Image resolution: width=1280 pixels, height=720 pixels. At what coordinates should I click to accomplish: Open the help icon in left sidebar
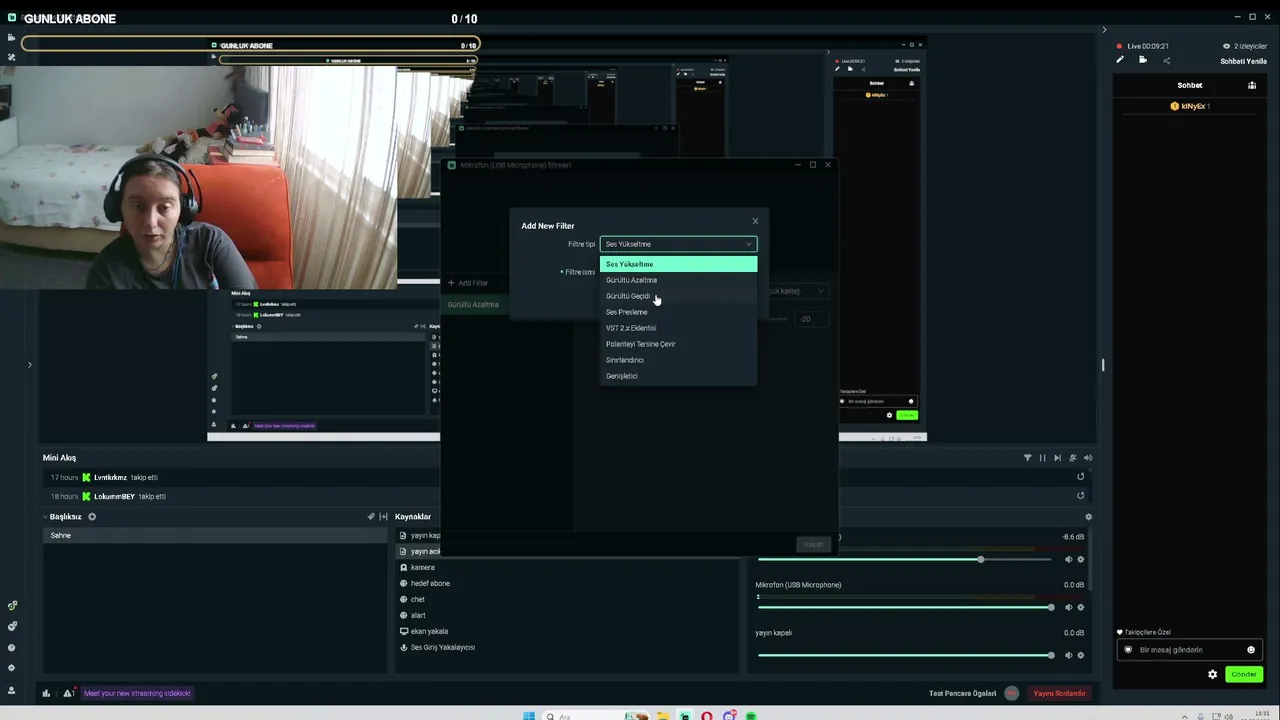[12, 648]
